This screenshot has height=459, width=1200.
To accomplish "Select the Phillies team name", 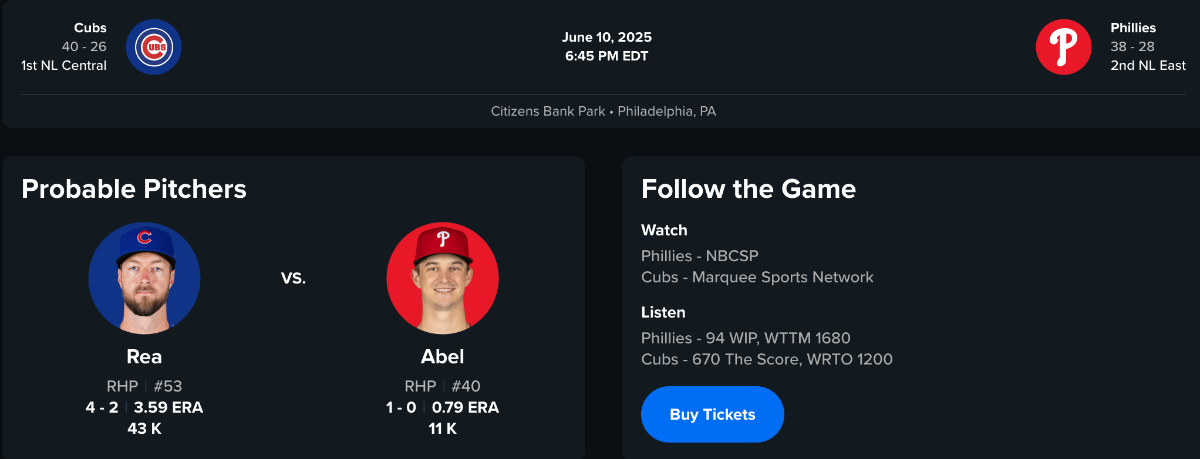I will (1133, 28).
